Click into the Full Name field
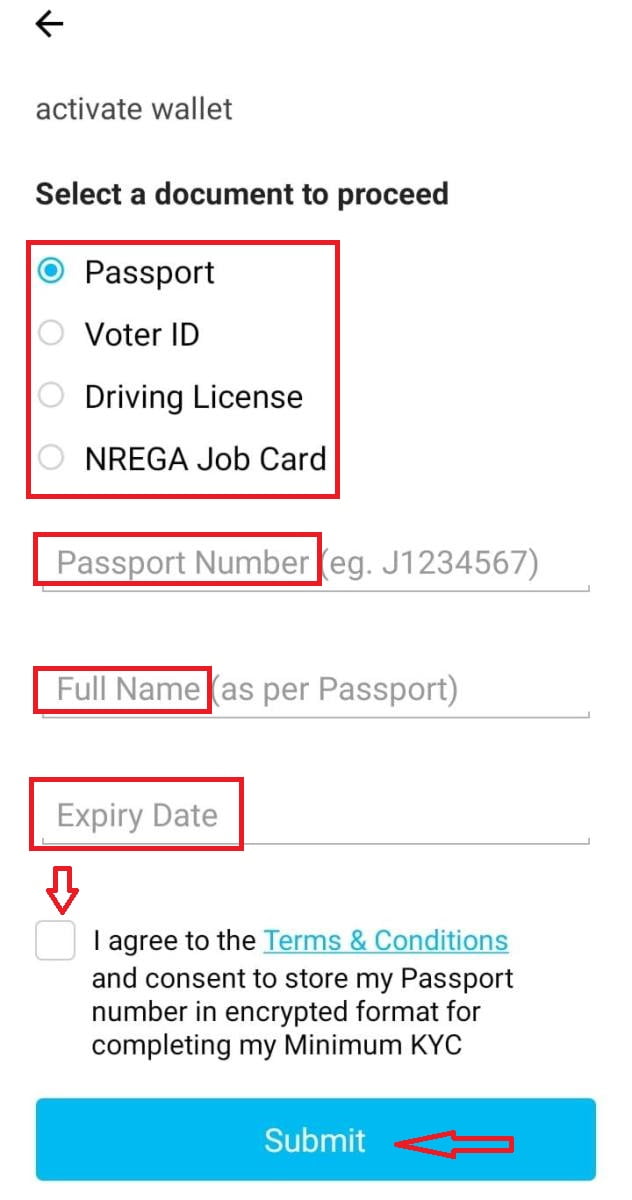 point(315,690)
